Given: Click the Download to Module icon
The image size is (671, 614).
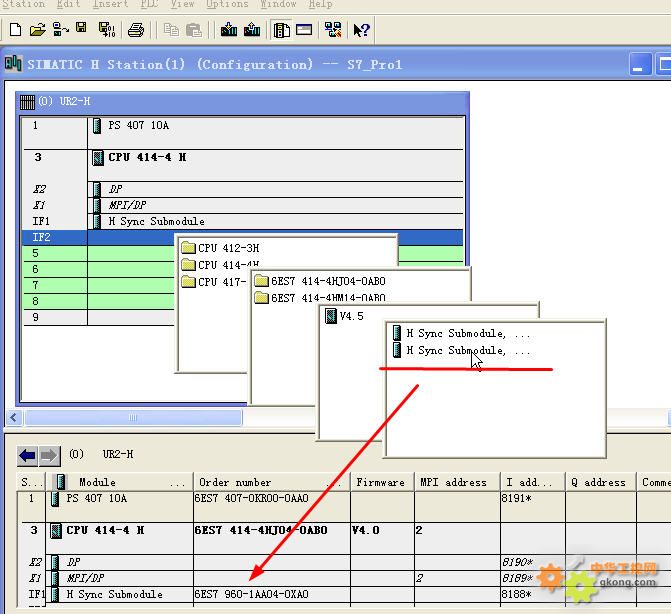Looking at the screenshot, I should click(x=229, y=30).
